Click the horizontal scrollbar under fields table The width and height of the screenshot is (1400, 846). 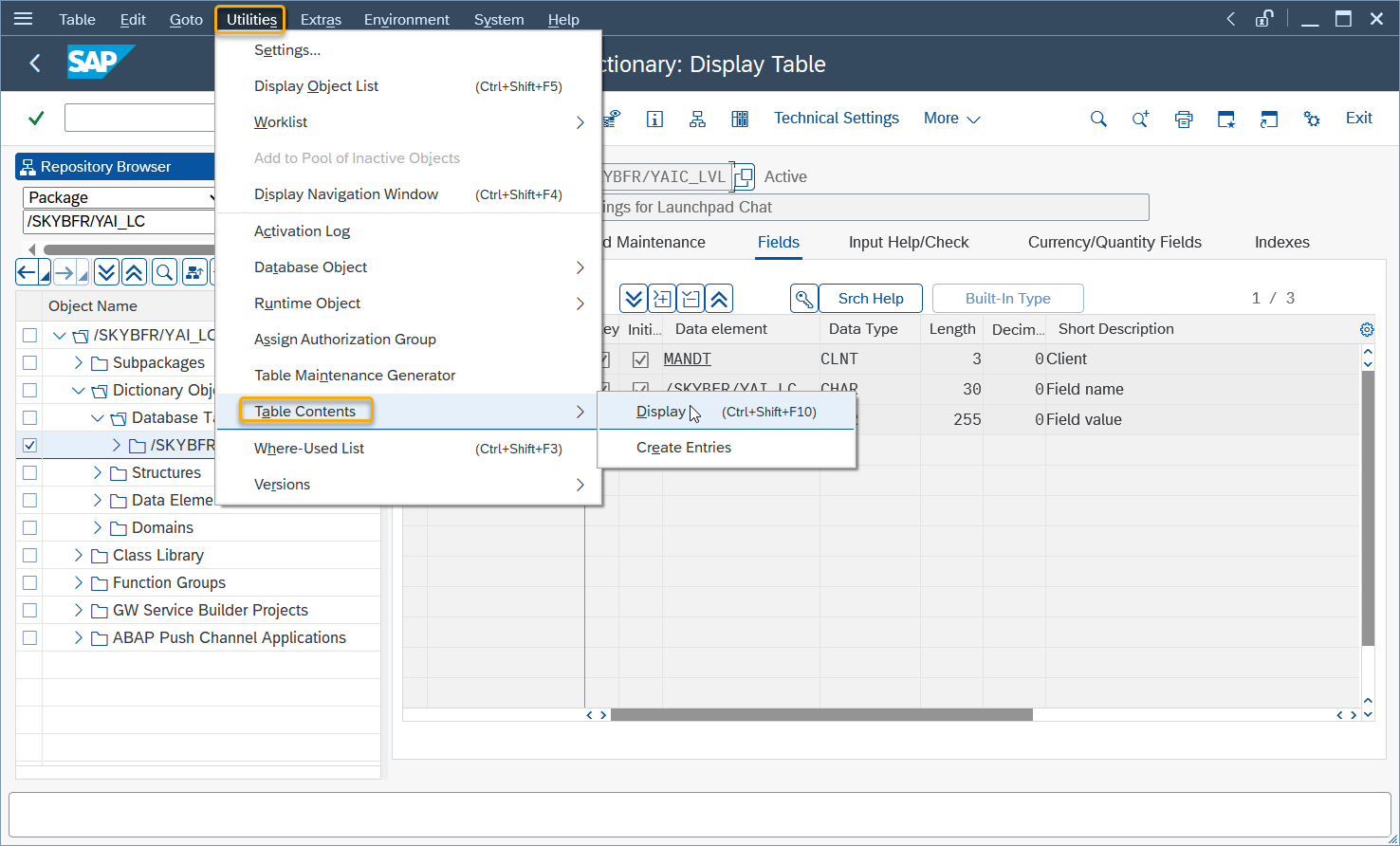pyautogui.click(x=820, y=715)
